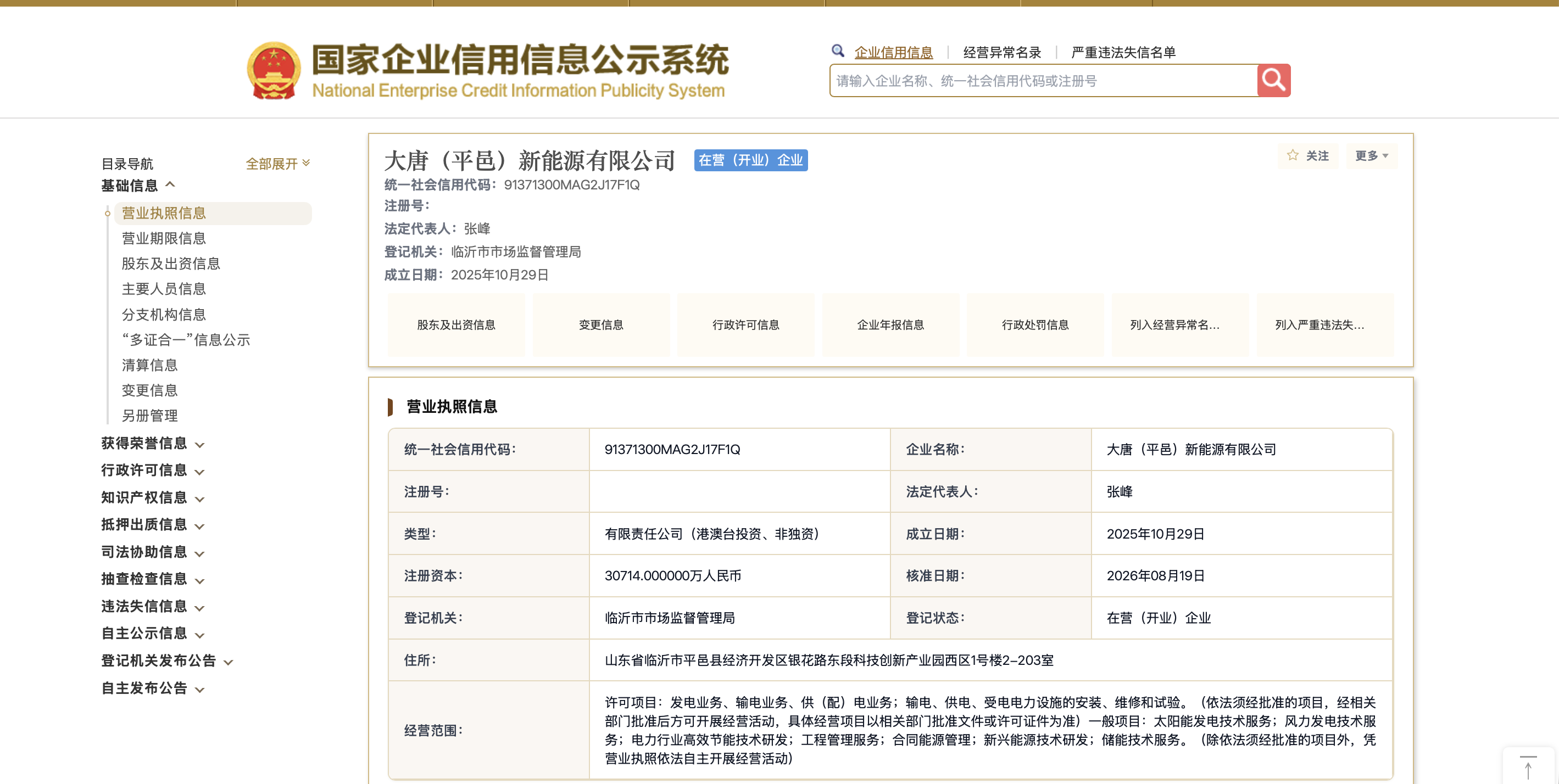Go to 股东及出资信息 in the sidebar

click(x=171, y=264)
